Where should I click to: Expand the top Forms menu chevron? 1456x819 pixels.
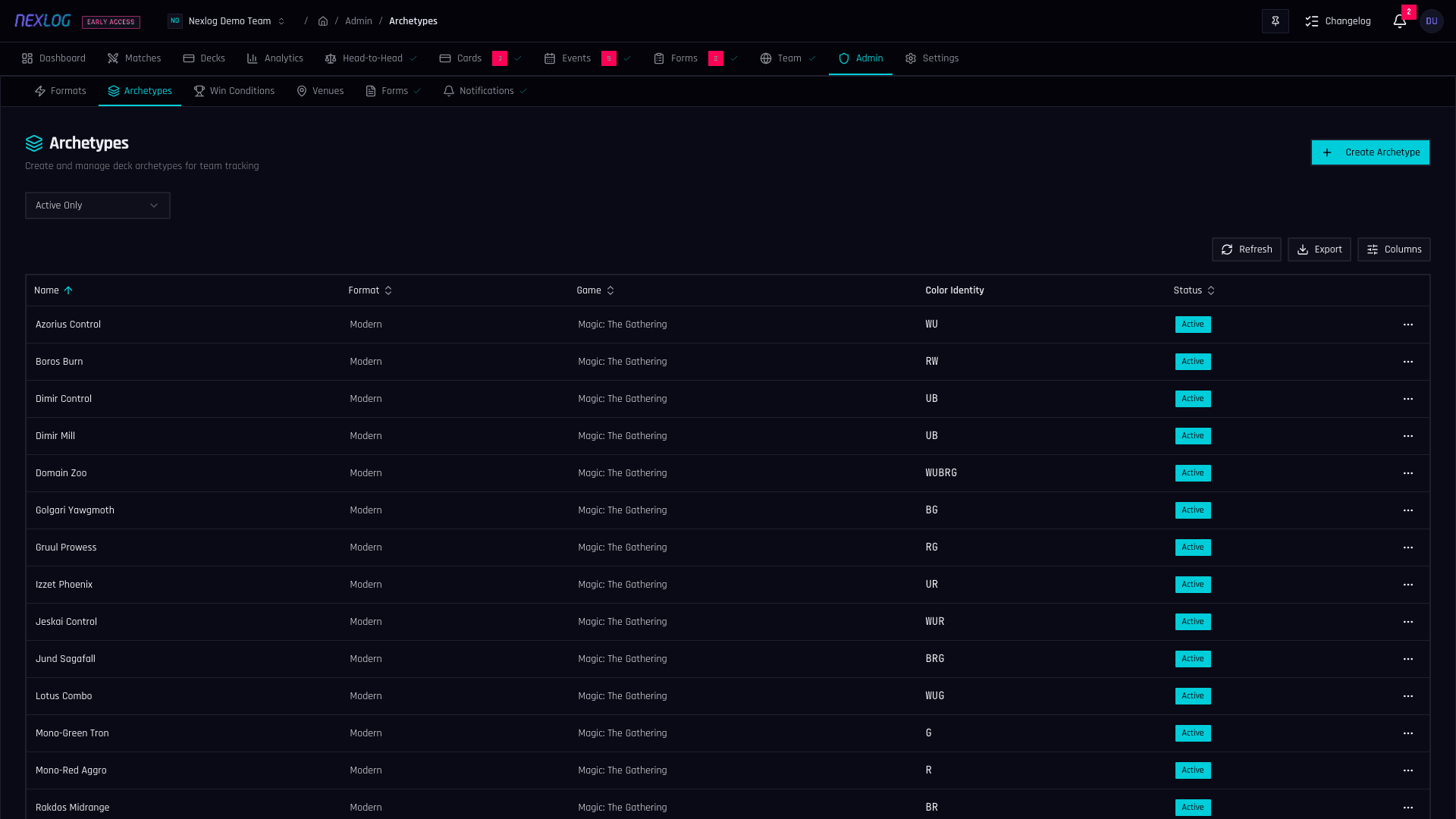pyautogui.click(x=734, y=58)
